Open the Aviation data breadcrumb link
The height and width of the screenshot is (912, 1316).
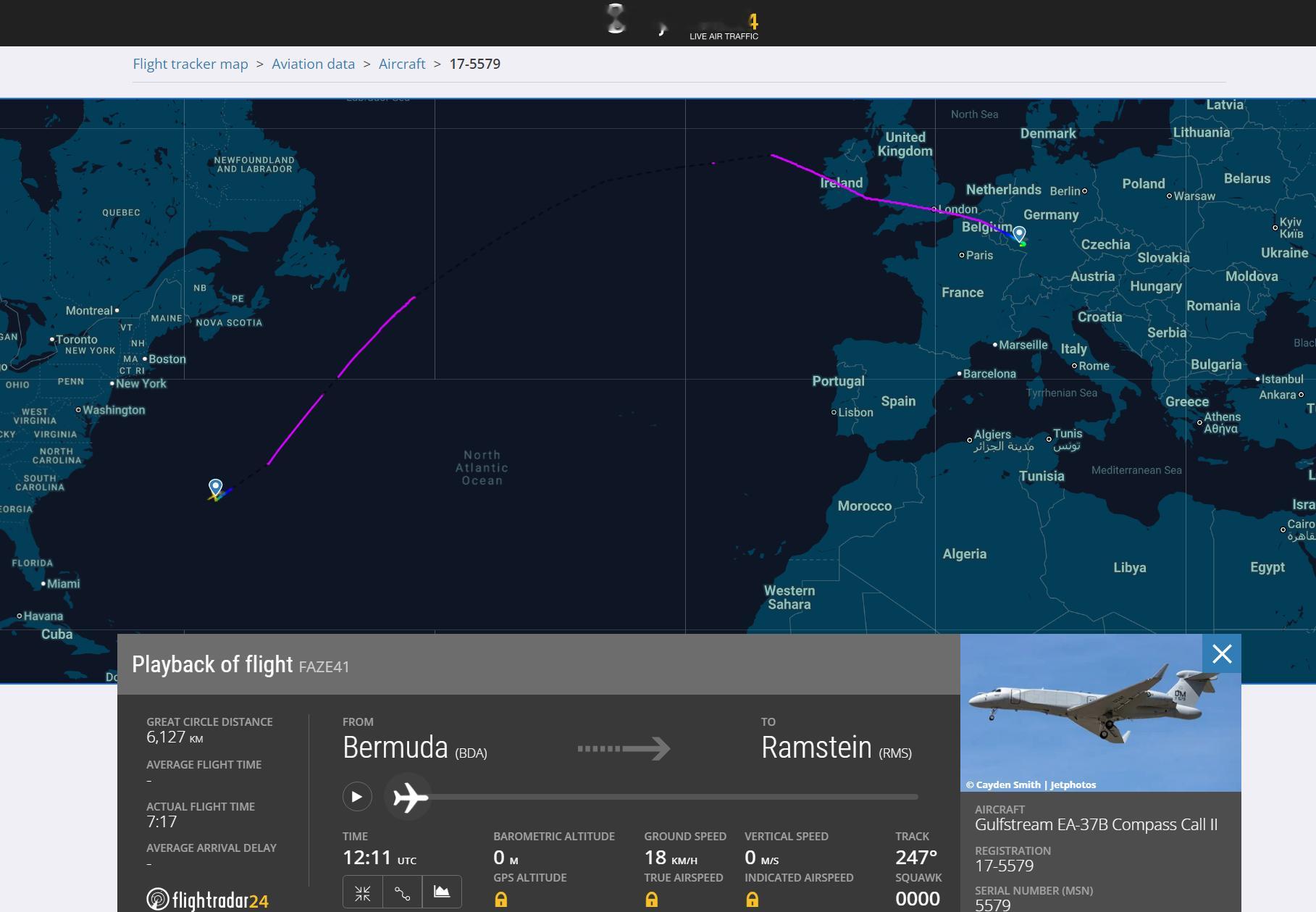[x=313, y=64]
